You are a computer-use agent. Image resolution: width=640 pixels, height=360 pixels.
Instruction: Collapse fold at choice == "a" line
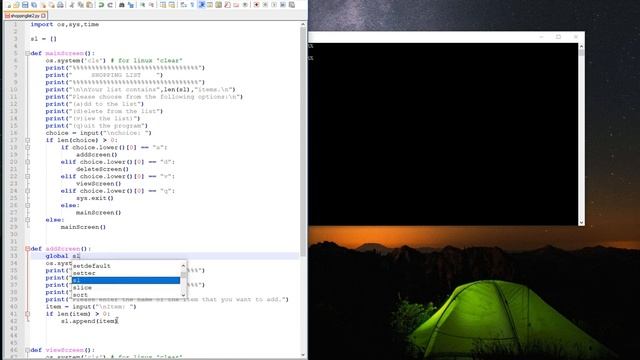[x=27, y=147]
